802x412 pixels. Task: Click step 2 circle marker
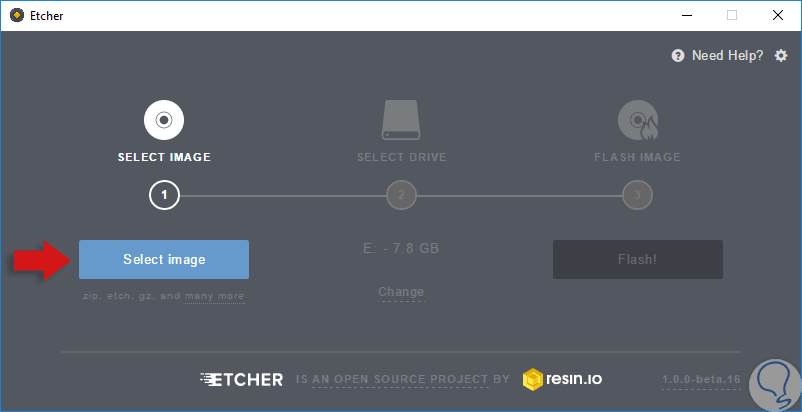401,195
